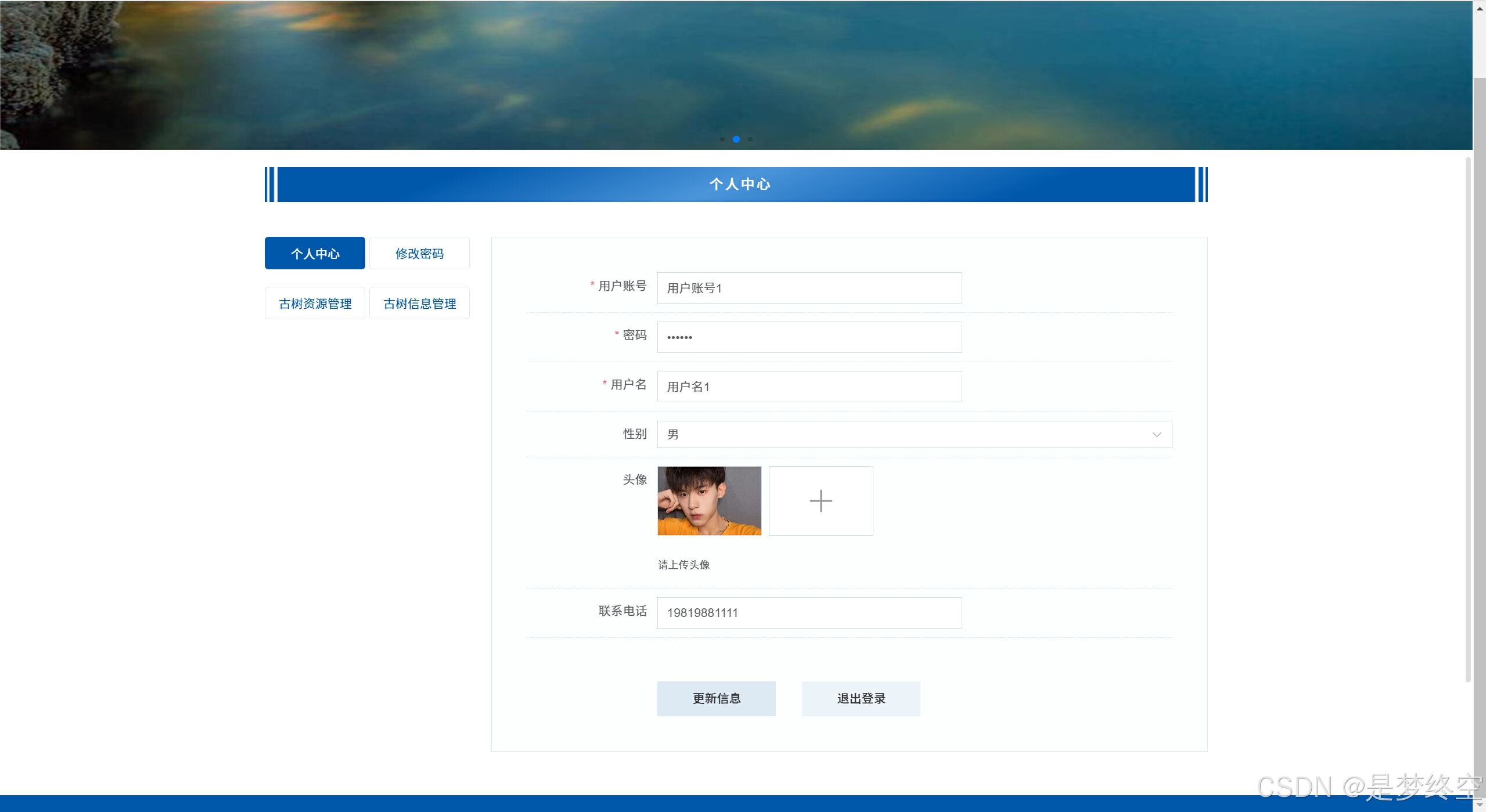Click the 头像 field label

pyautogui.click(x=634, y=479)
